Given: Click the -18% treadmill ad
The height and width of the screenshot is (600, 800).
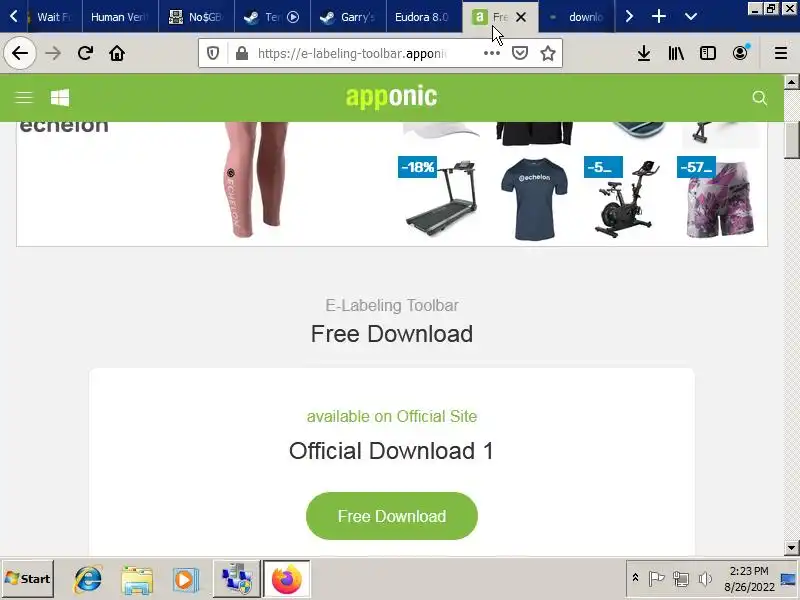Looking at the screenshot, I should (441, 198).
